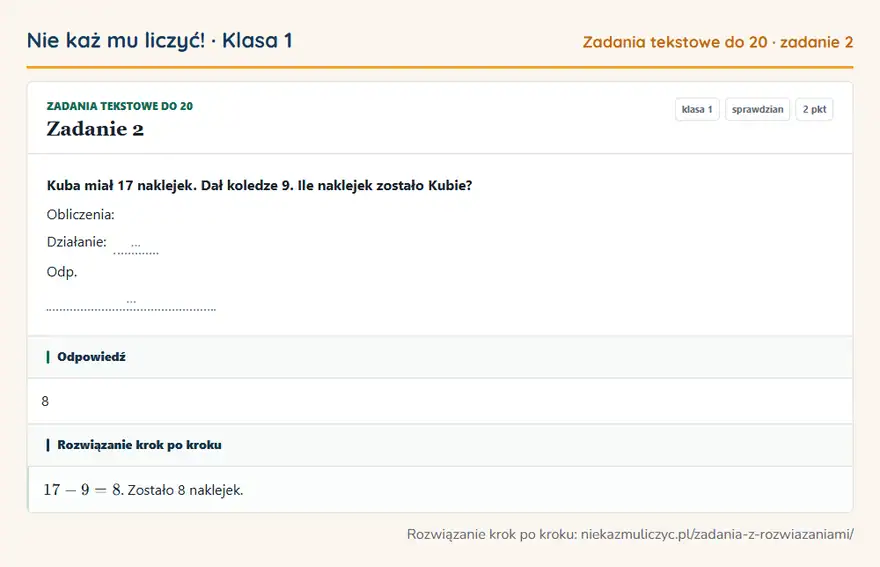Click the 'Nie każ mu liczyć! · Klasa 1' header title
This screenshot has width=880, height=567.
(160, 40)
